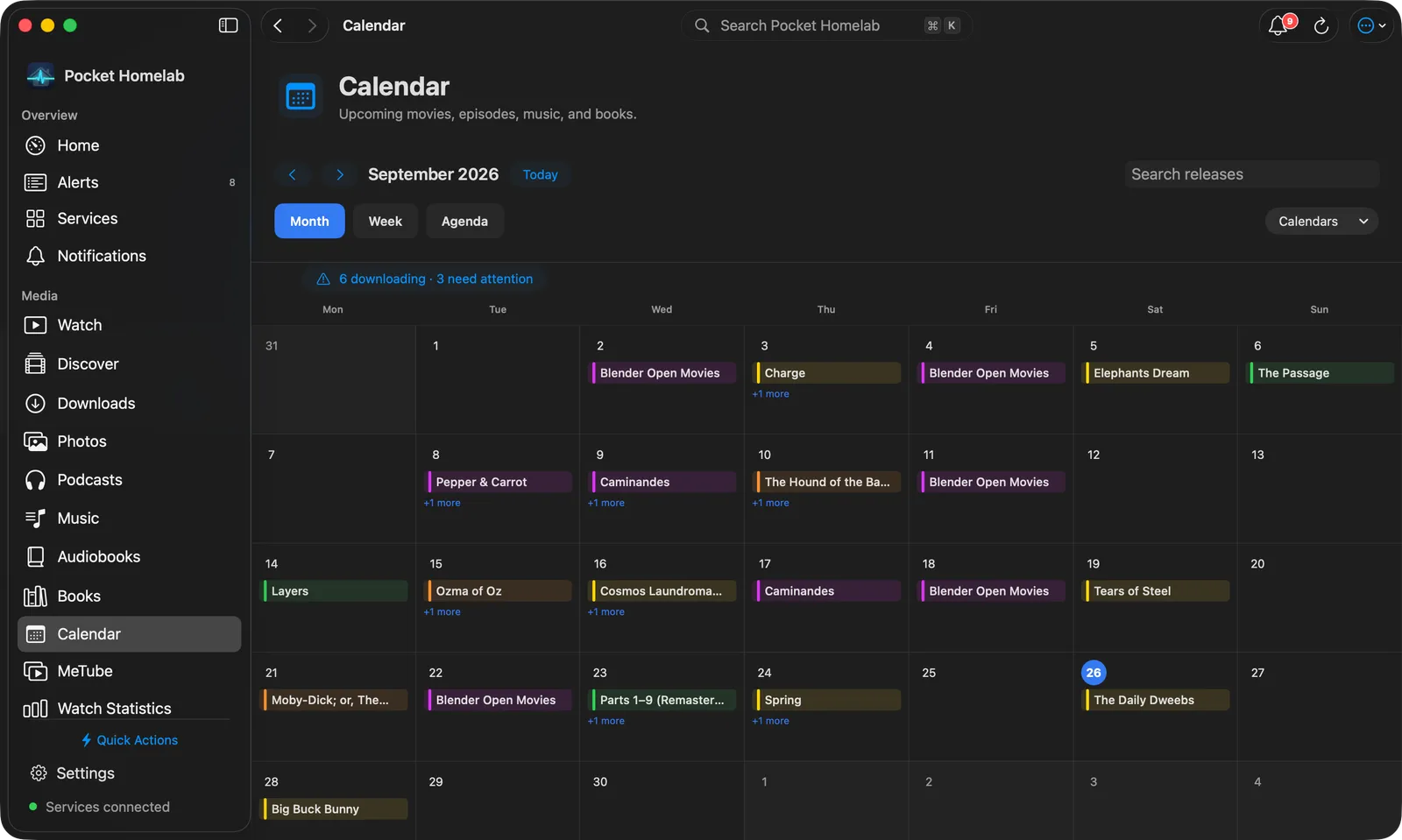The height and width of the screenshot is (840, 1402).
Task: Open the downloading and attention status banner
Action: [423, 279]
